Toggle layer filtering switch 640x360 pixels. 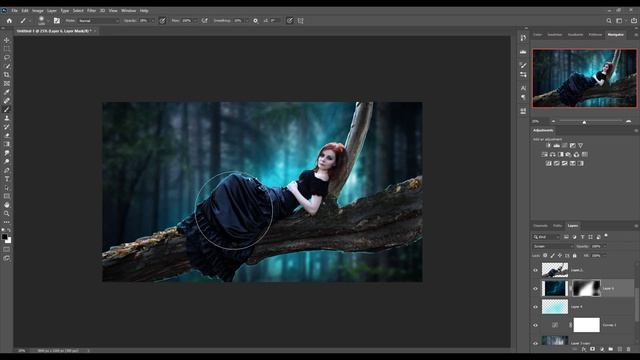click(606, 236)
